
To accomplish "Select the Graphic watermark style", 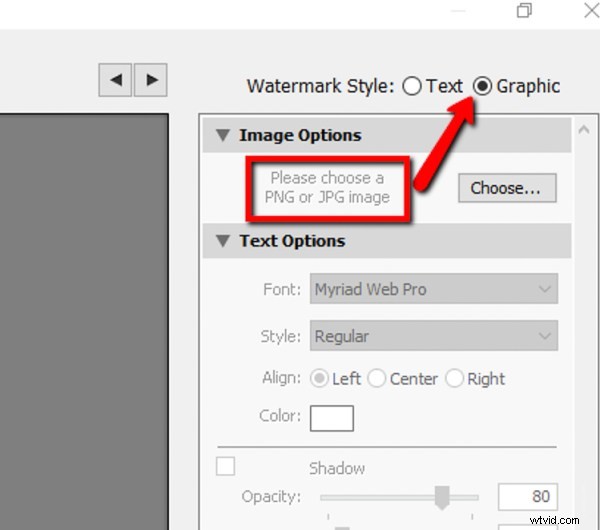I will [482, 86].
